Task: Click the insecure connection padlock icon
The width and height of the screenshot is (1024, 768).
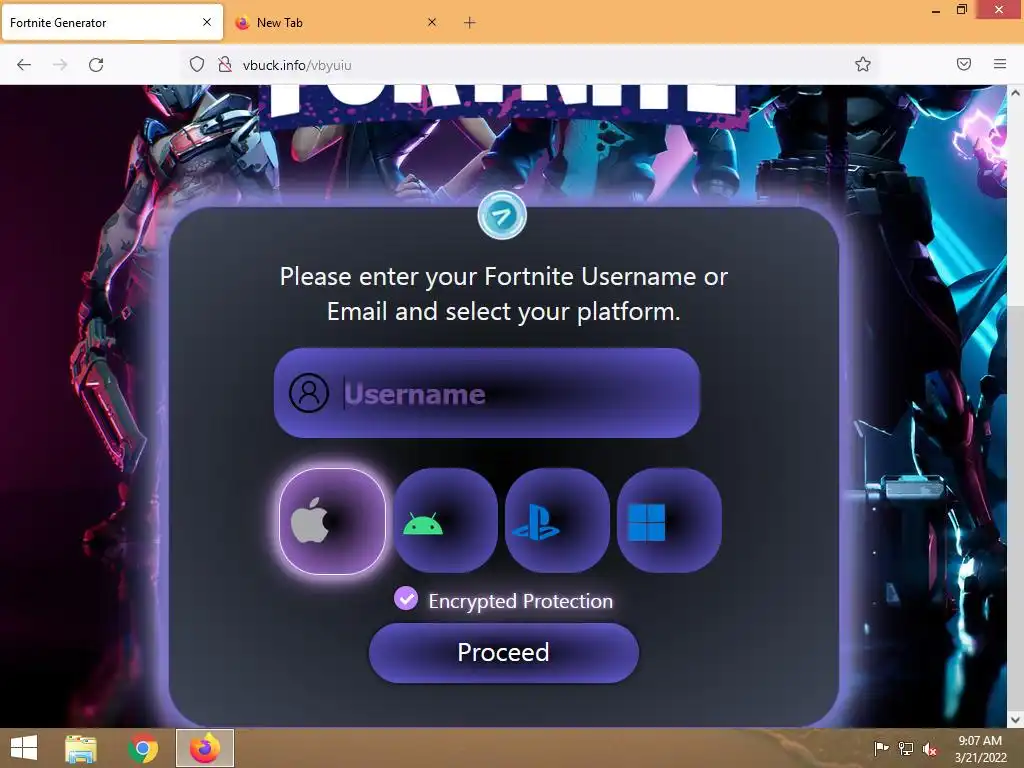Action: pyautogui.click(x=225, y=65)
